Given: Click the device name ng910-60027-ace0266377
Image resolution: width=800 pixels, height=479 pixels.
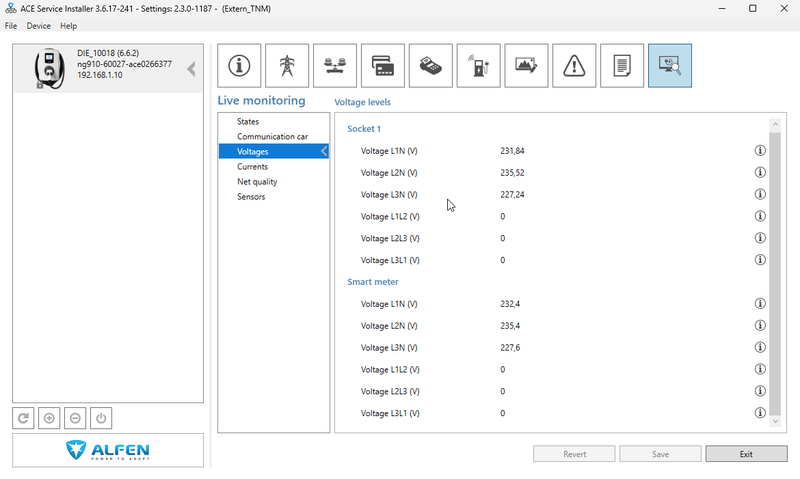Looking at the screenshot, I should pos(124,64).
